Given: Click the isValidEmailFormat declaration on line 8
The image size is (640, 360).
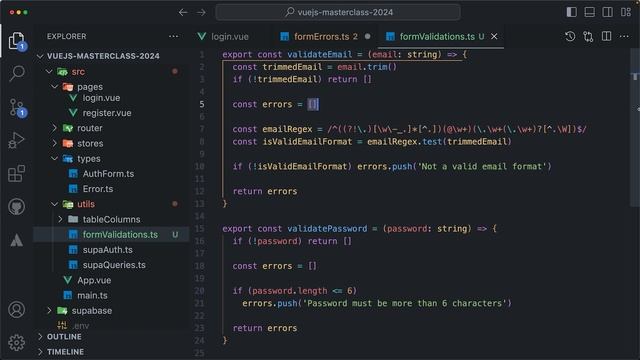Looking at the screenshot, I should [x=307, y=142].
